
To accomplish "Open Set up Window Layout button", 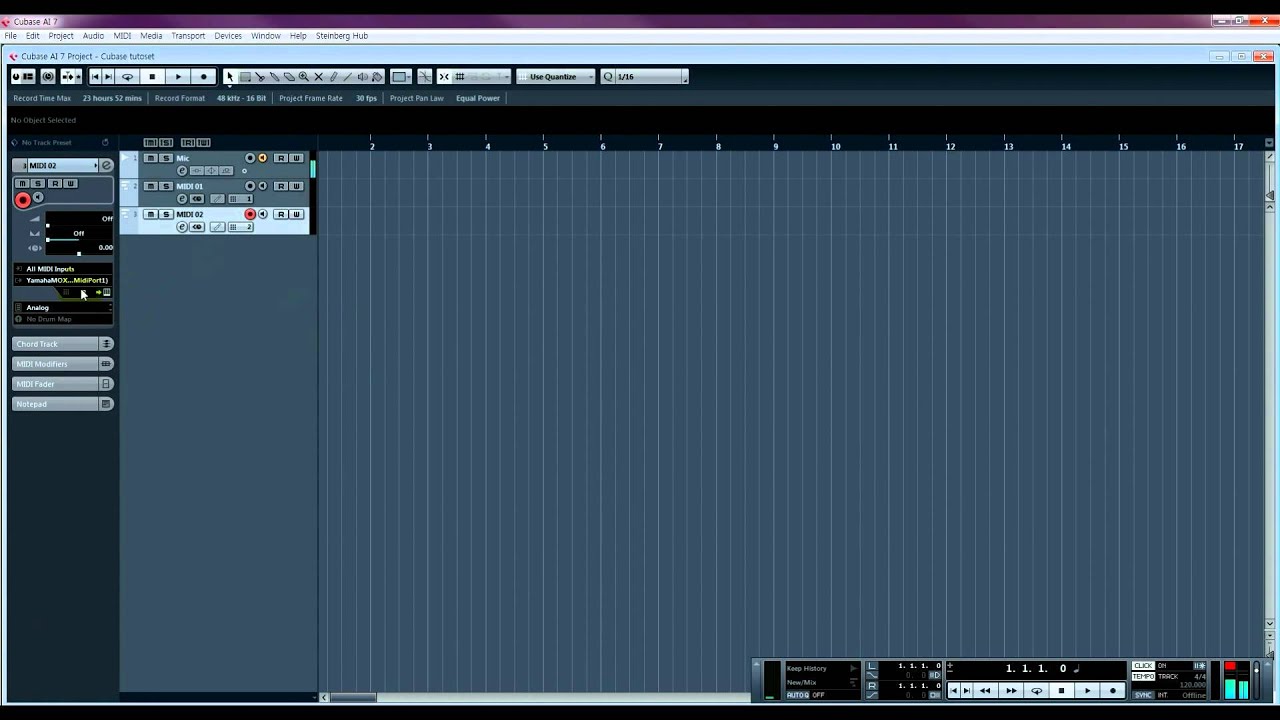I will pos(28,76).
